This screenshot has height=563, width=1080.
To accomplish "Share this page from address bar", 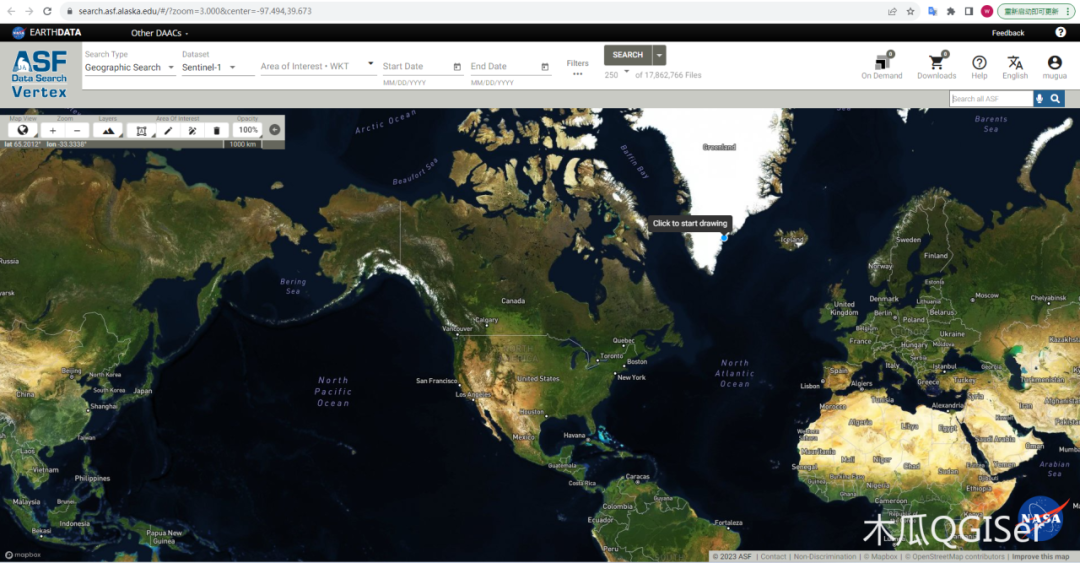I will click(x=892, y=11).
